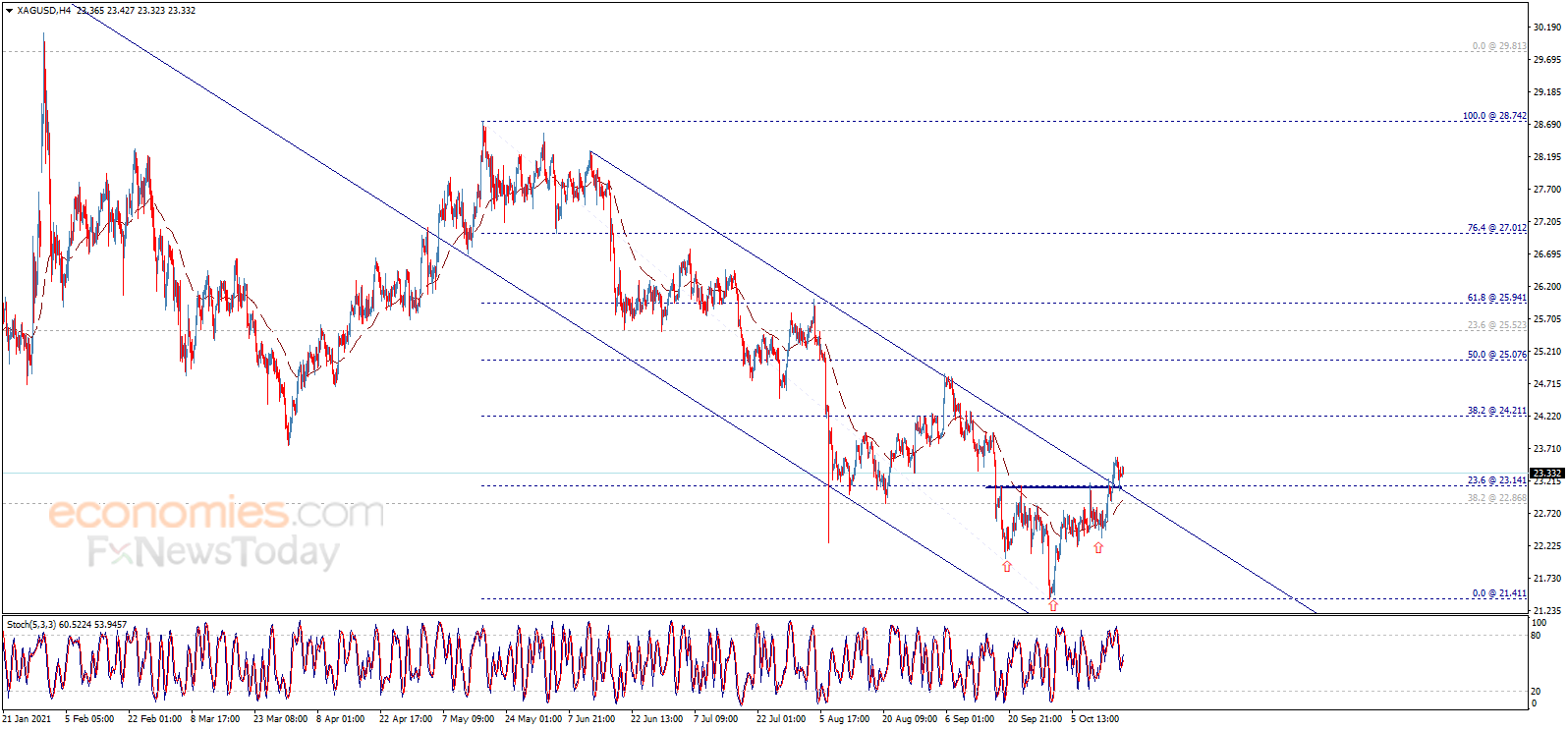Select the 38.2 @ 24.211 Fibonacci label
This screenshot has width=1568, height=730.
tap(1496, 411)
